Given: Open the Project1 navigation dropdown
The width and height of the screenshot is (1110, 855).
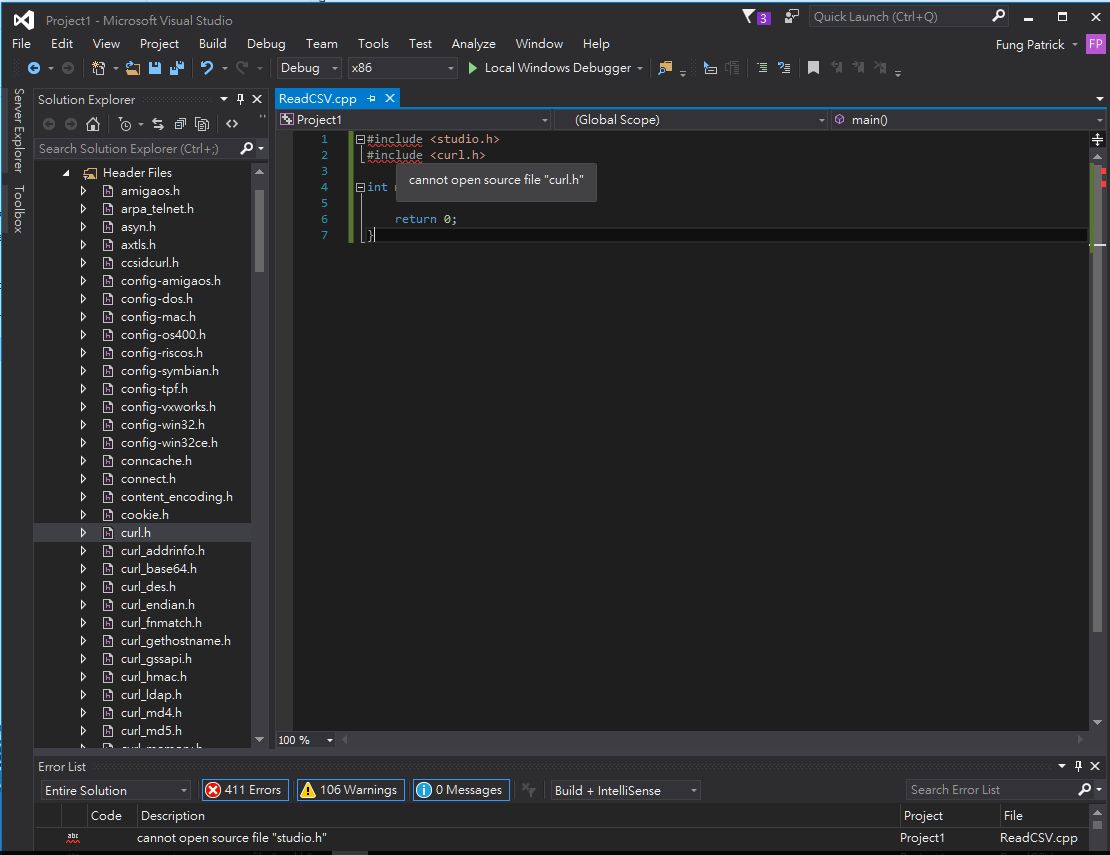Looking at the screenshot, I should pos(414,120).
